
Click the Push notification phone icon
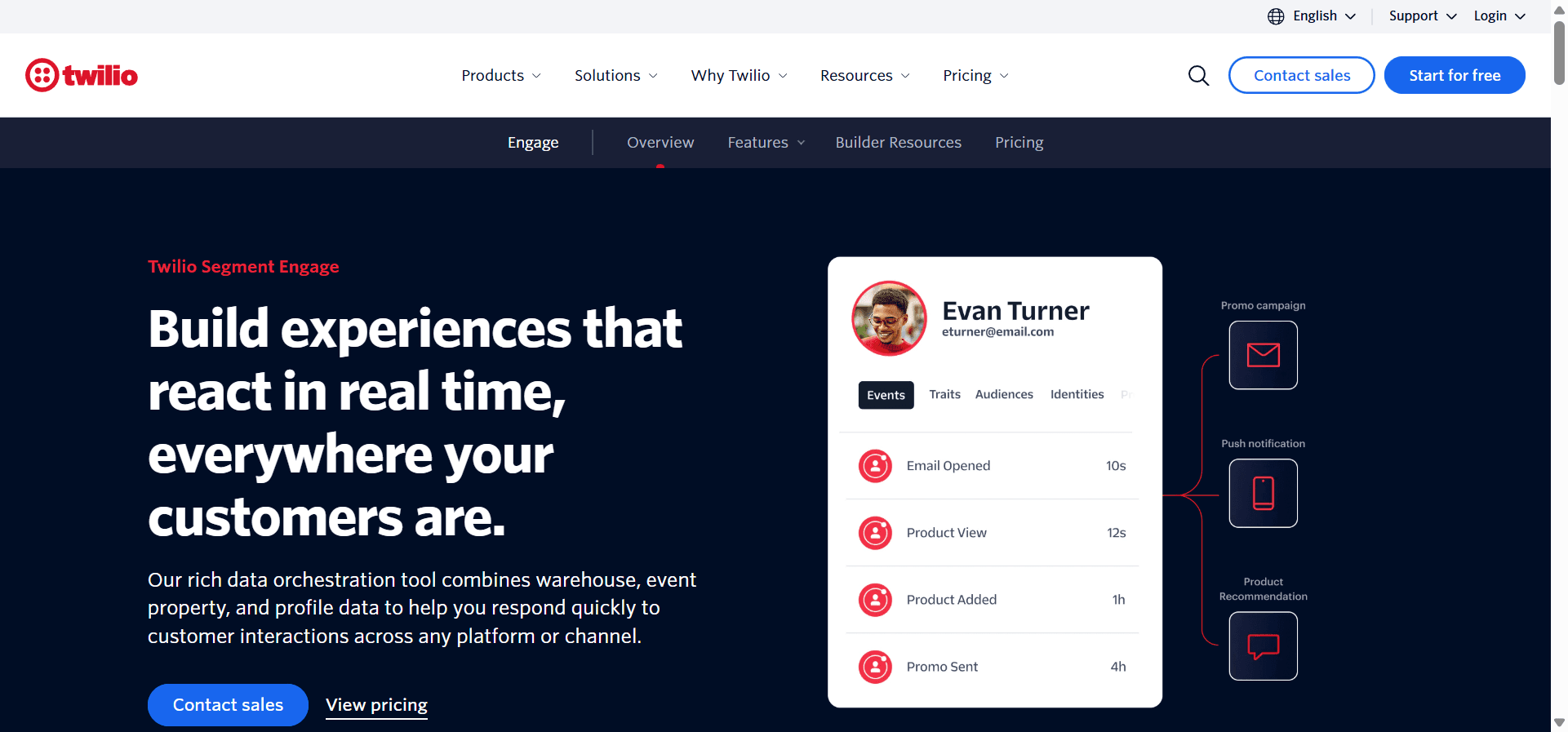pyautogui.click(x=1263, y=493)
